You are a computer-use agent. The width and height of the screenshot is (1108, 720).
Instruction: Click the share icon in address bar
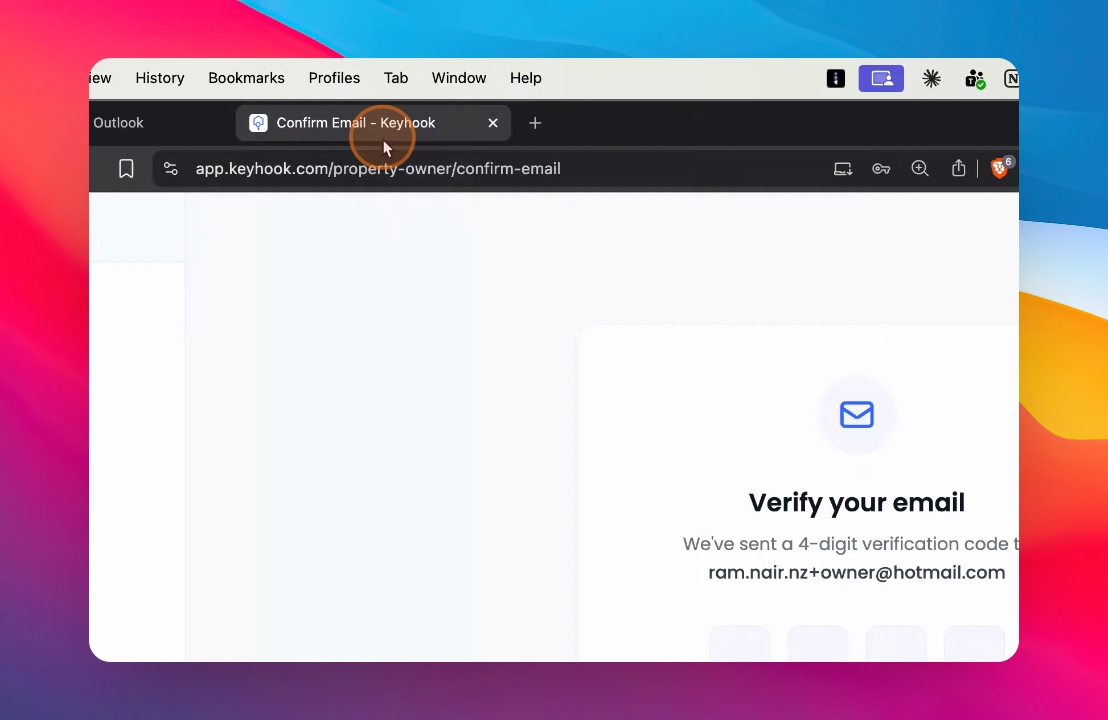pos(958,168)
